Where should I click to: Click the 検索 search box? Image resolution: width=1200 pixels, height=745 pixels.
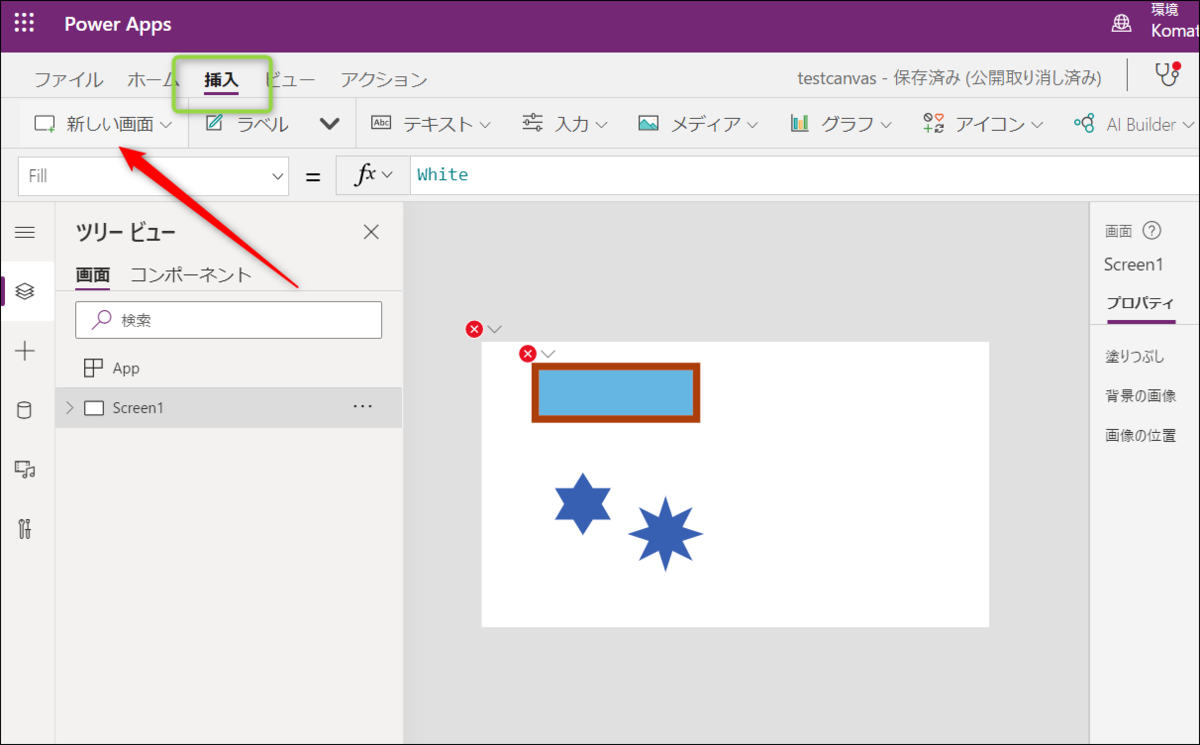click(228, 320)
